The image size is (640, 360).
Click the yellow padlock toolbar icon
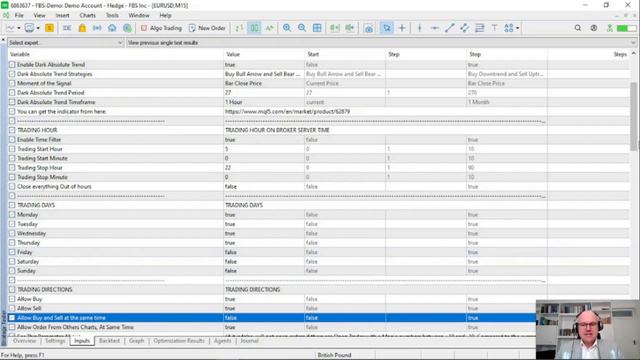click(82, 28)
